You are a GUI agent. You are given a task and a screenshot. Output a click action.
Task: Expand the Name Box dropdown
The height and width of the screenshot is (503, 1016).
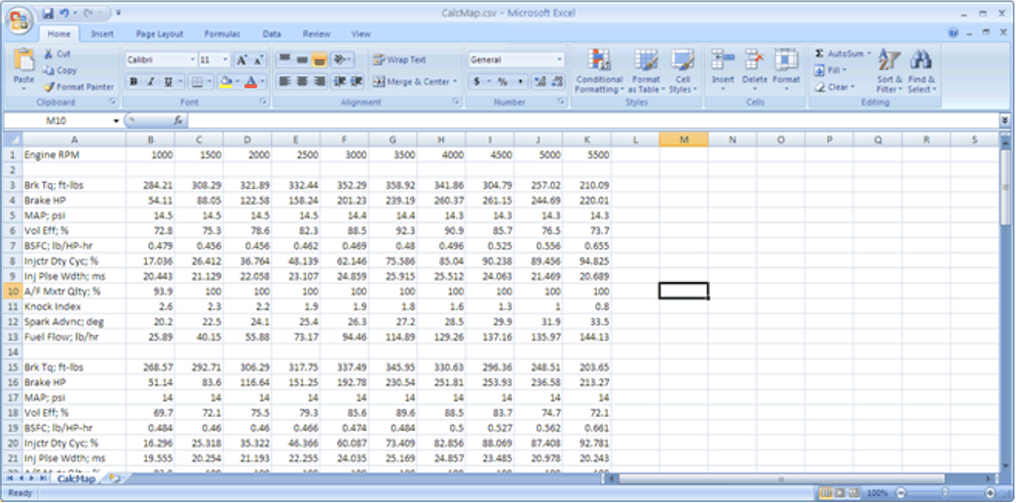click(117, 121)
